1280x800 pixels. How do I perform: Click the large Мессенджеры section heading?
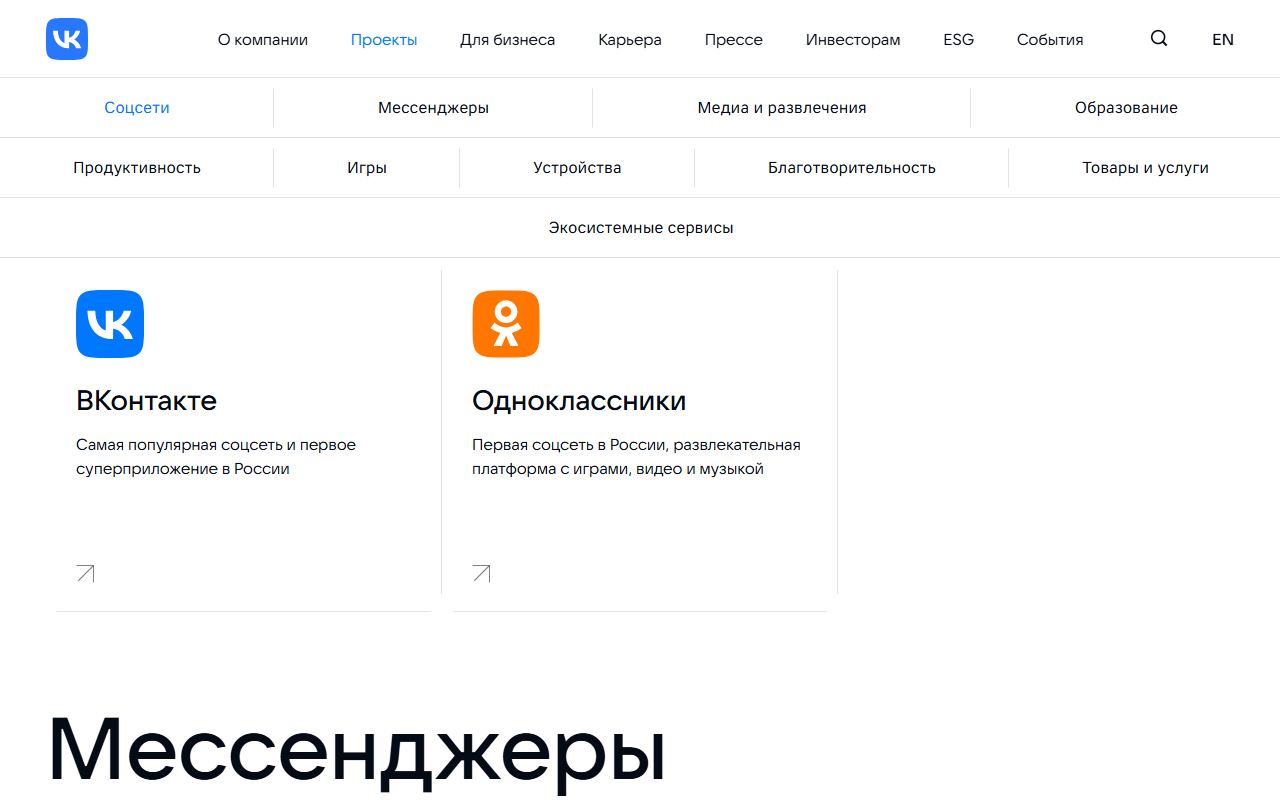(x=356, y=750)
